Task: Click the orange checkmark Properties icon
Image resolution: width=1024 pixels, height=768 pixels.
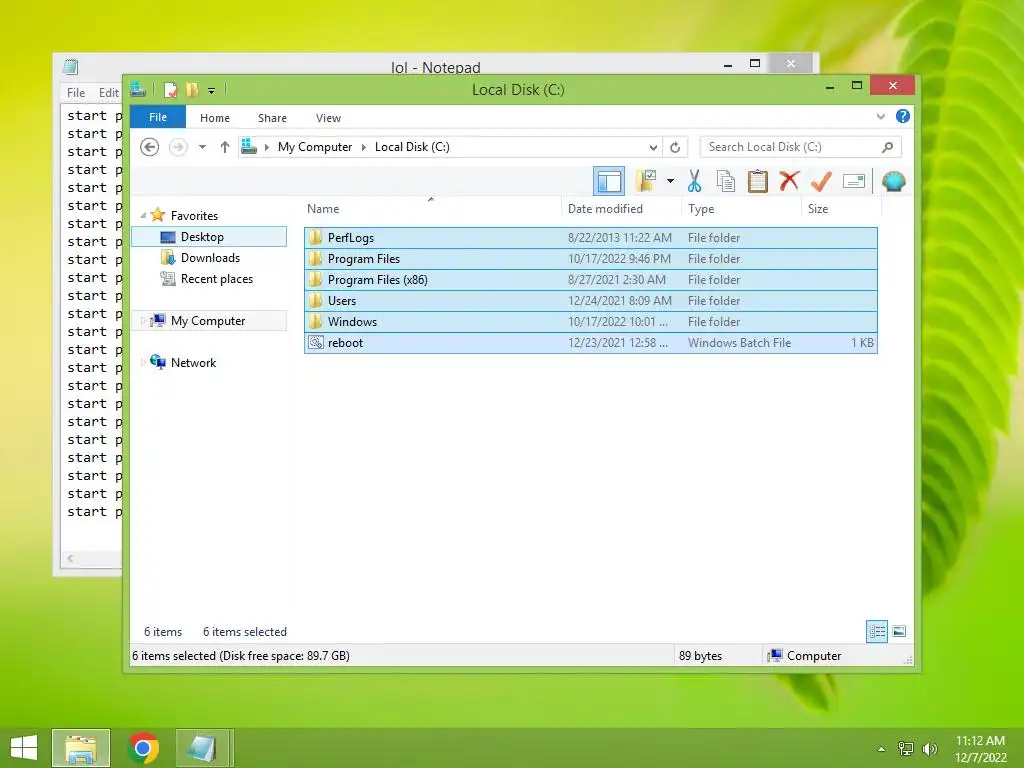Action: click(x=821, y=181)
